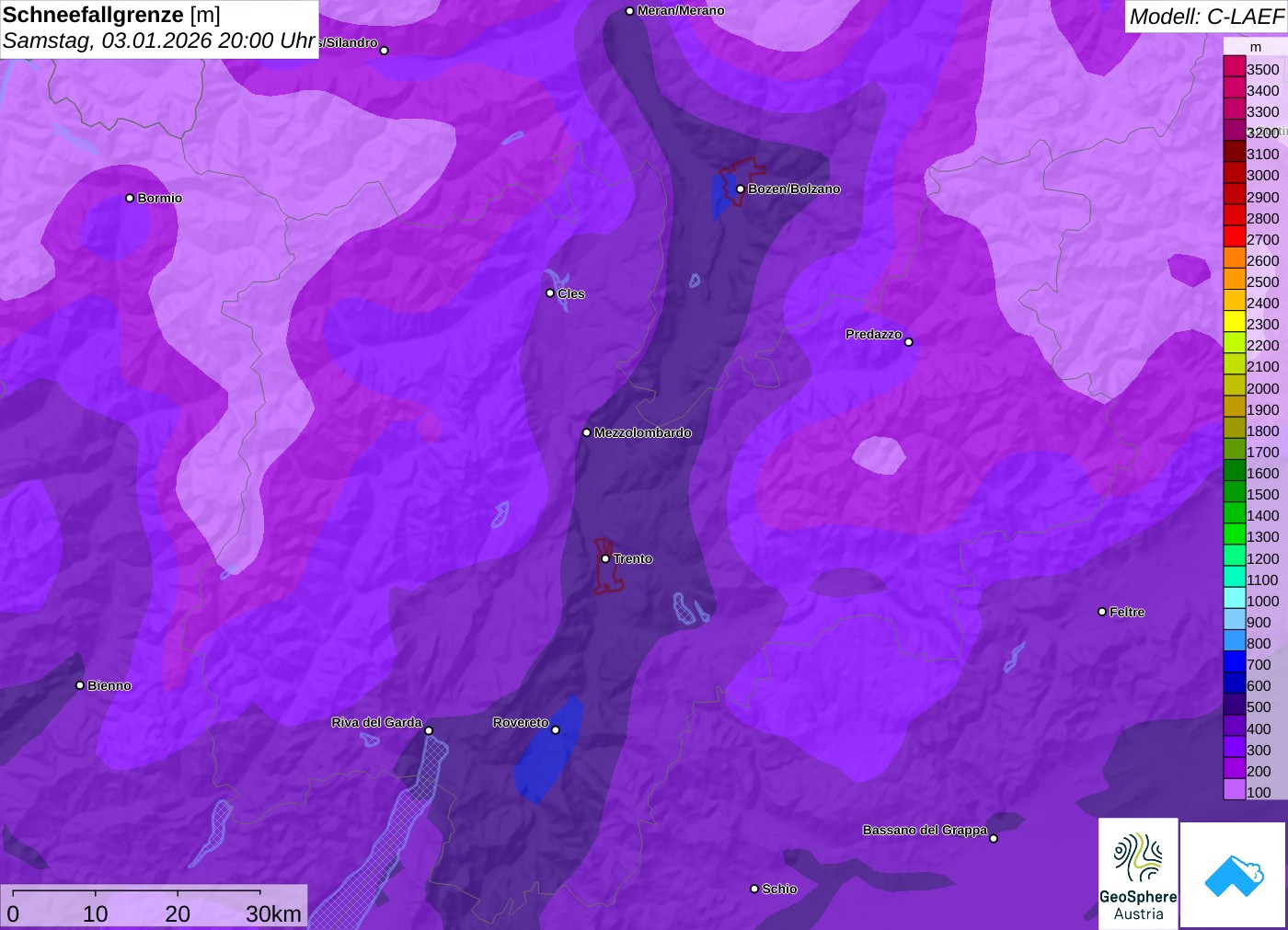Click the red Trento city boundary outline
The height and width of the screenshot is (930, 1288).
point(607,567)
